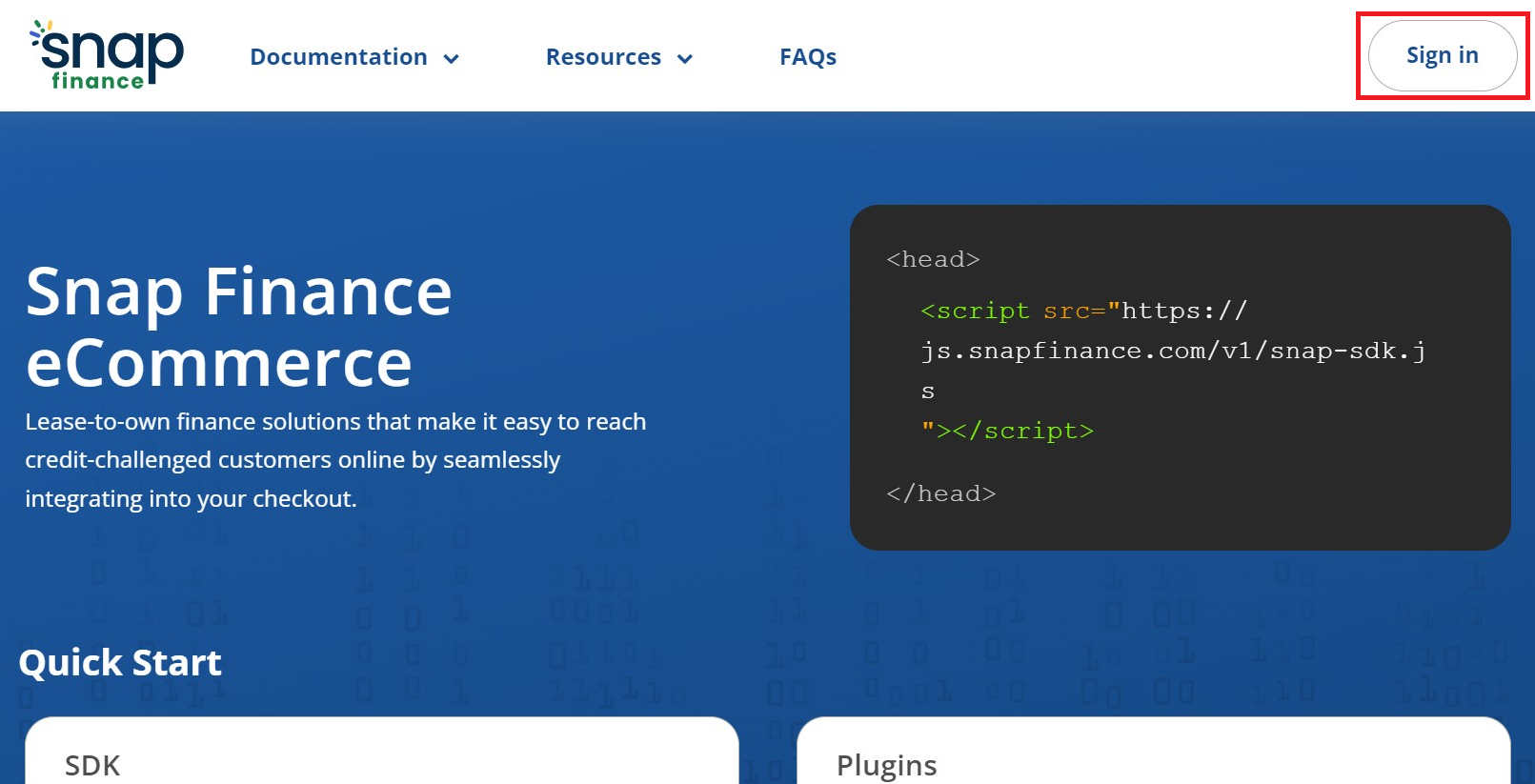Click the lease-to-own description paragraph
1535x784 pixels.
coord(335,460)
